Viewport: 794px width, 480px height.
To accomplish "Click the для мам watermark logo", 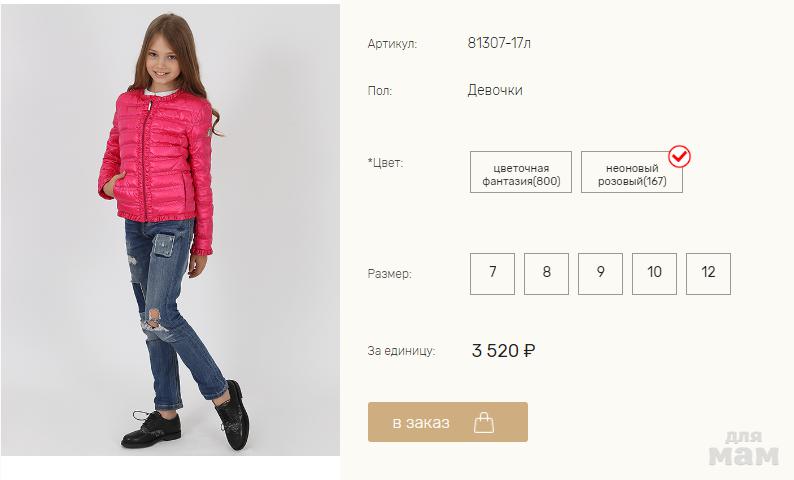I will pos(743,450).
